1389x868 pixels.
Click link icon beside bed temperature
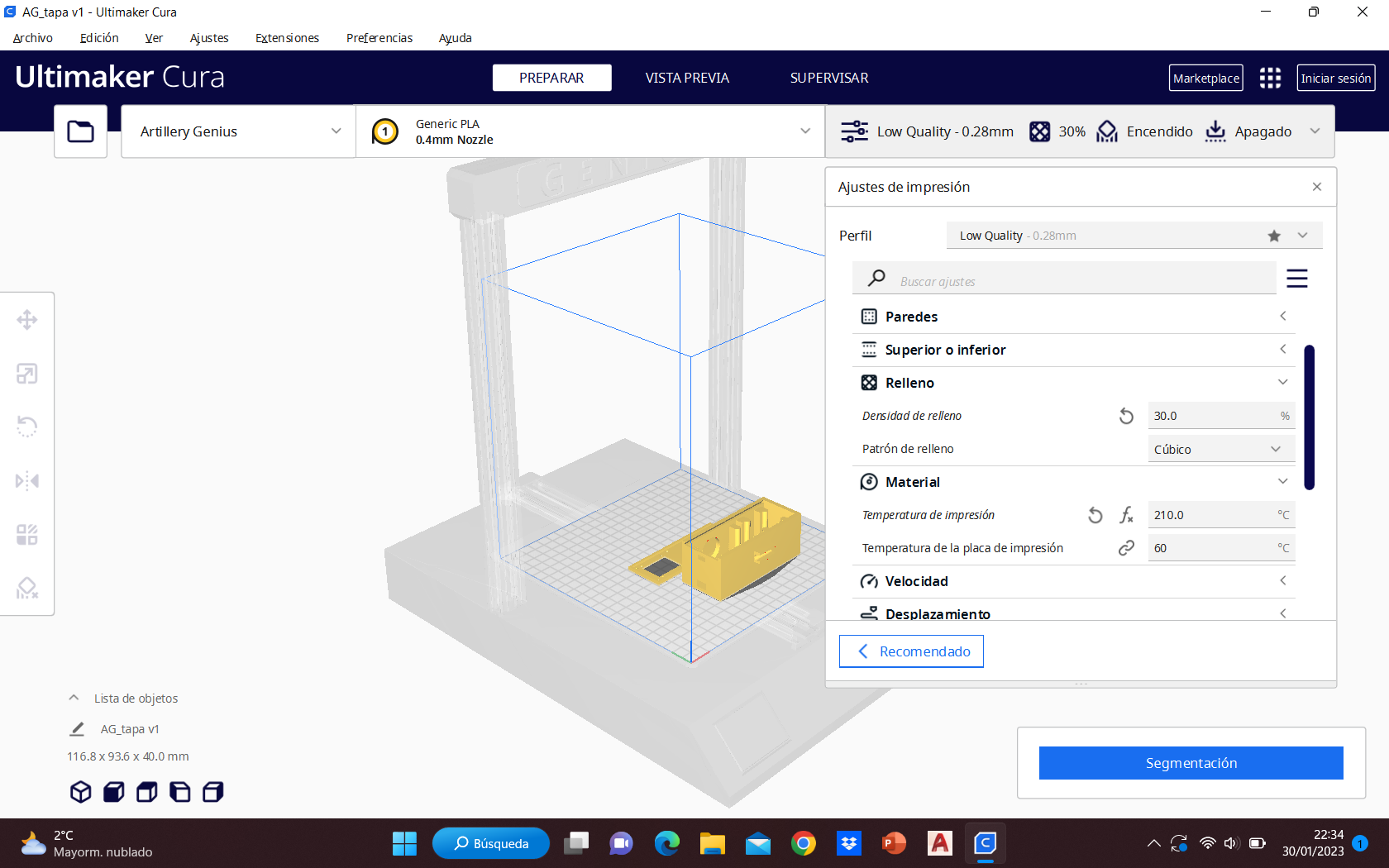coord(1126,548)
